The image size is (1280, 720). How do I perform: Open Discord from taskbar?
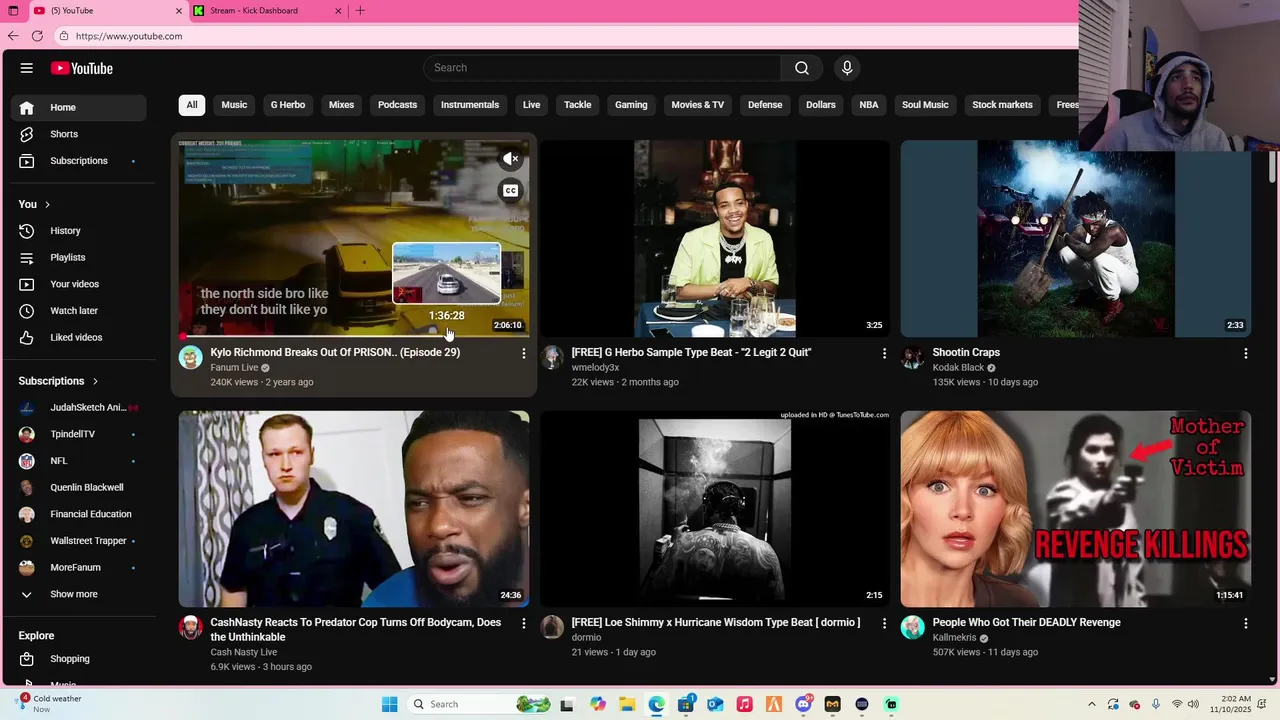point(803,704)
